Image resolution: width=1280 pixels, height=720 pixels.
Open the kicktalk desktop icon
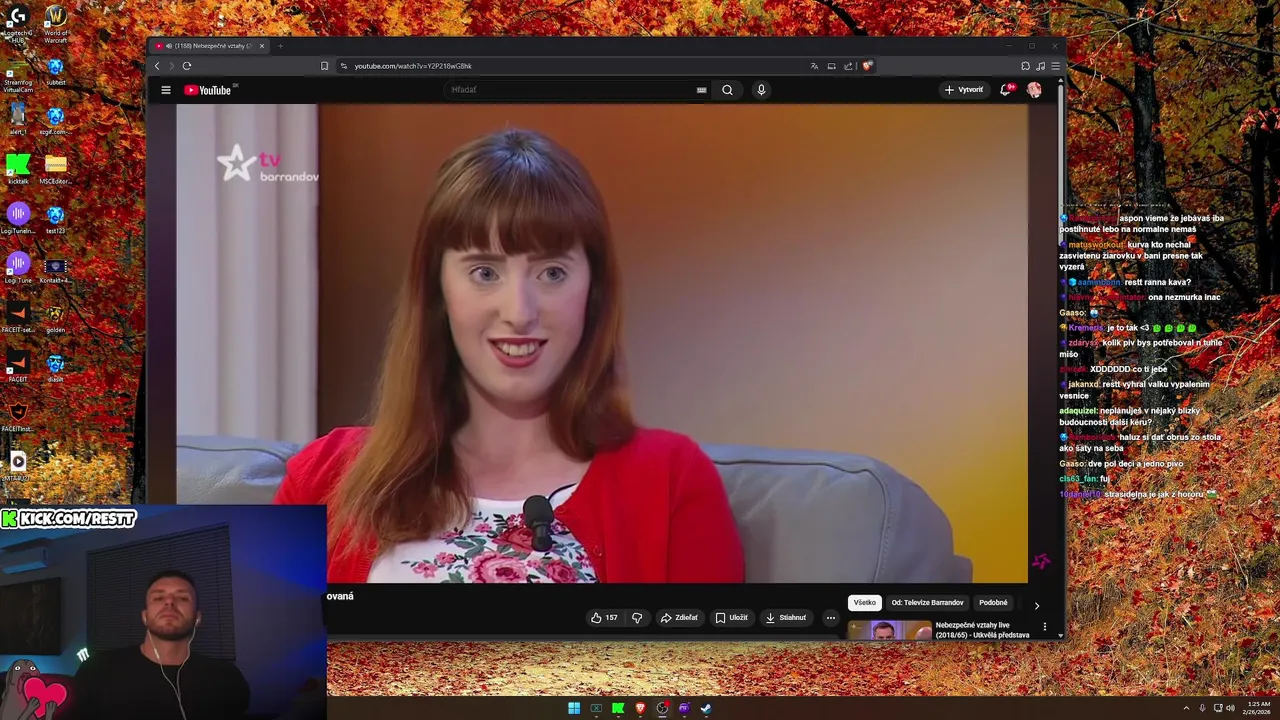click(17, 169)
